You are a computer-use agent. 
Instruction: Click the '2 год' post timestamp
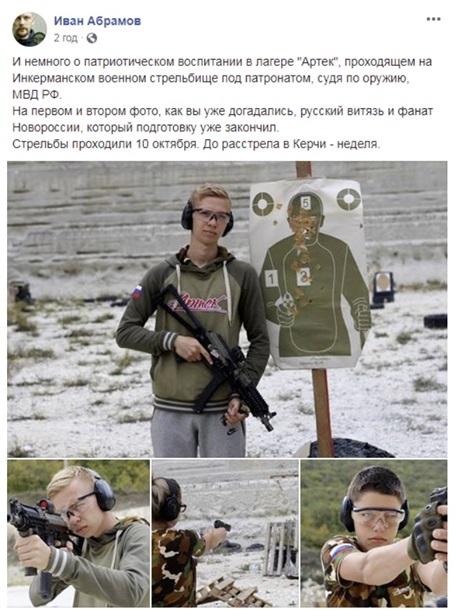[65, 38]
